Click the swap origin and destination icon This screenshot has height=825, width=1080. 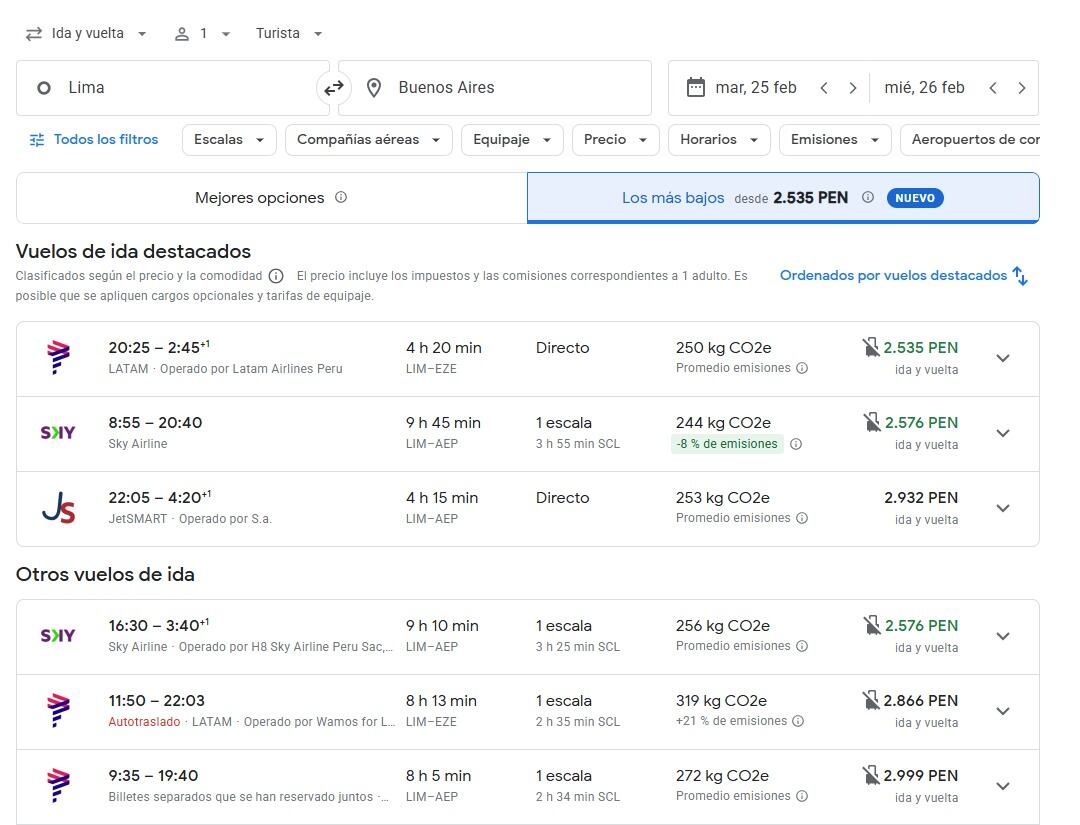tap(333, 88)
